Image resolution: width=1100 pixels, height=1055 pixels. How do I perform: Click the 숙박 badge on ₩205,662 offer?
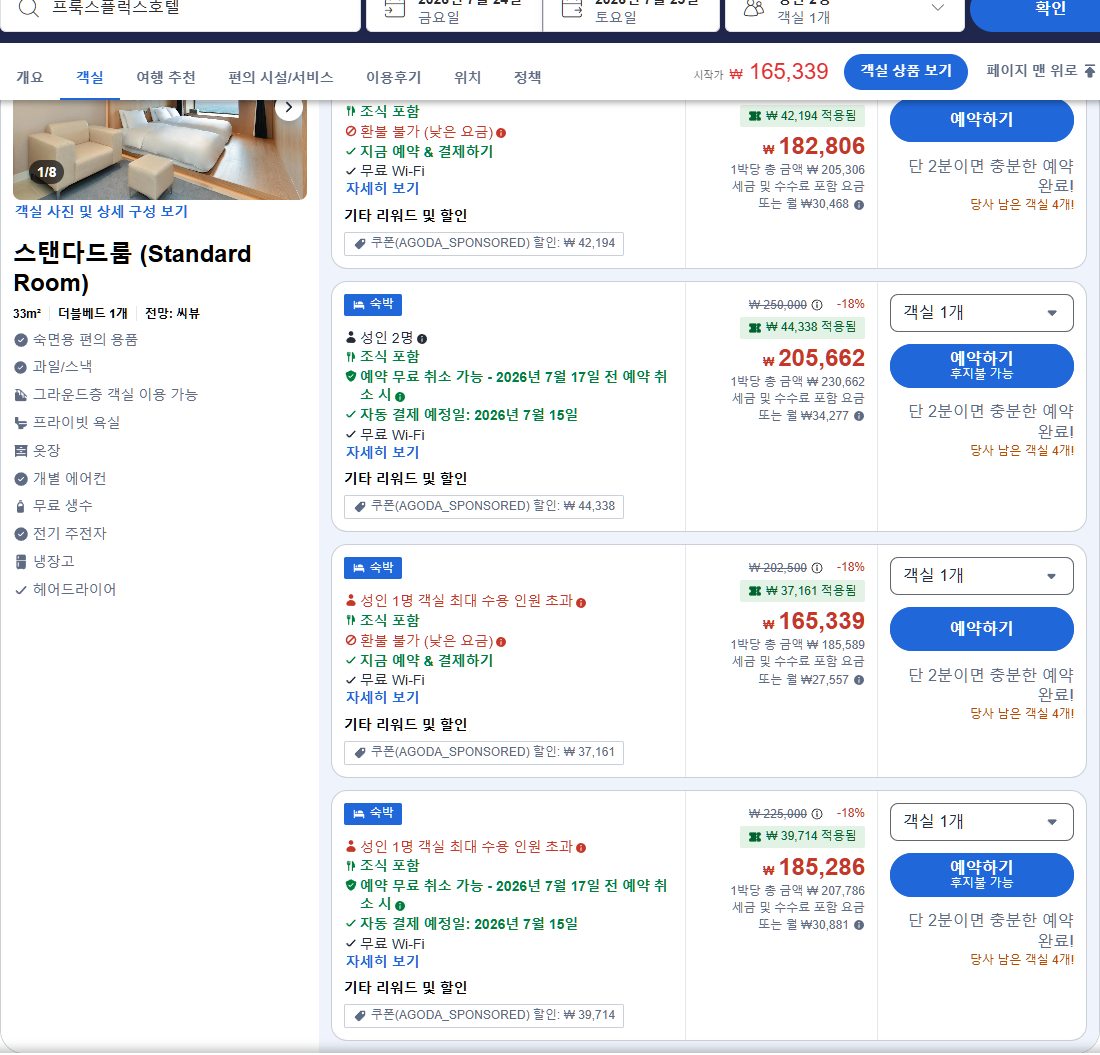[373, 304]
